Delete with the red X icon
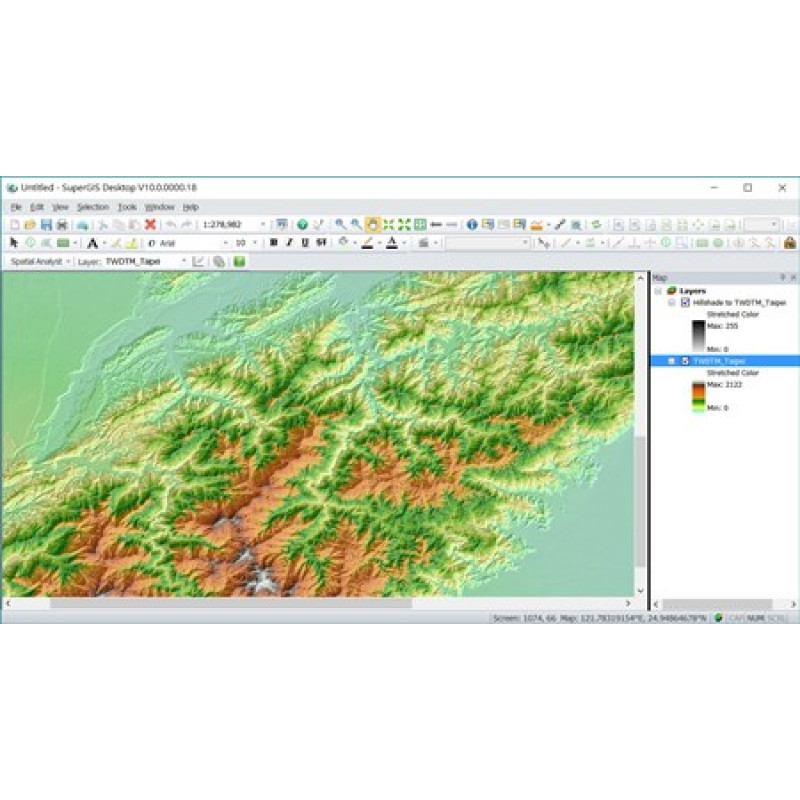 click(x=150, y=225)
